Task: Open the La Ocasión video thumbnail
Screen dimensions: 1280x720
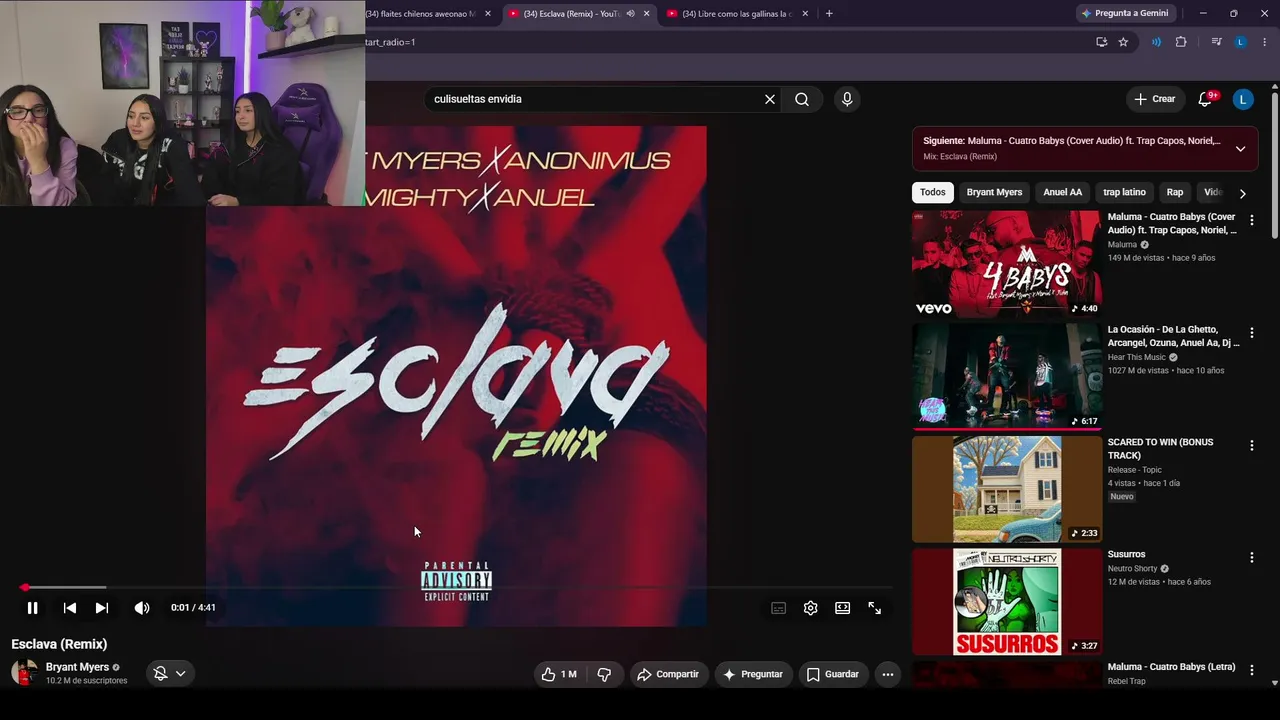Action: (1007, 376)
